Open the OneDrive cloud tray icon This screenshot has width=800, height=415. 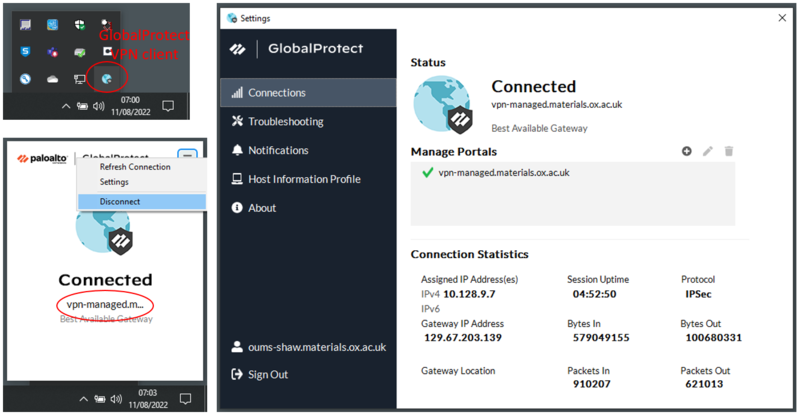pyautogui.click(x=53, y=79)
